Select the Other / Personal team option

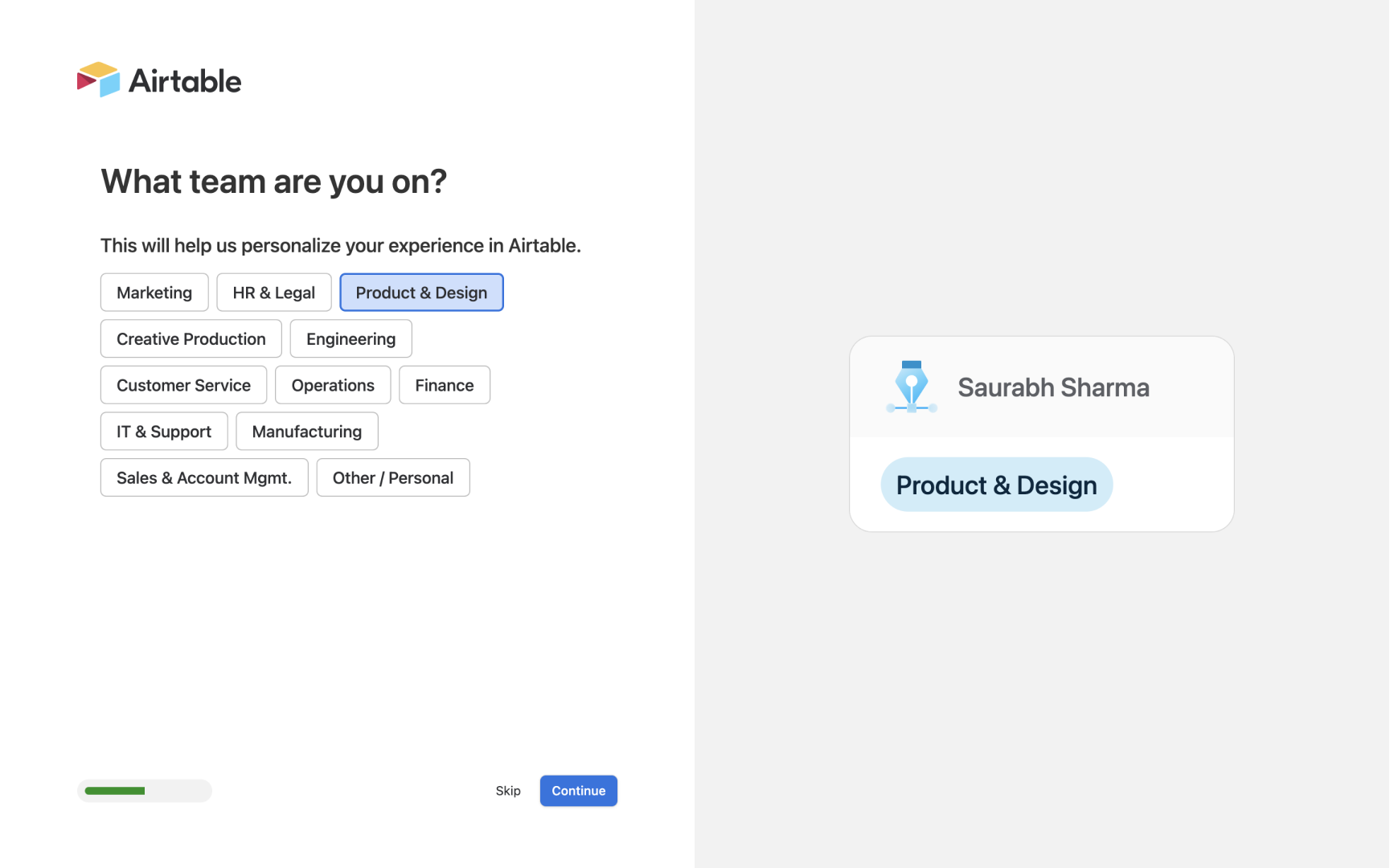pos(392,477)
